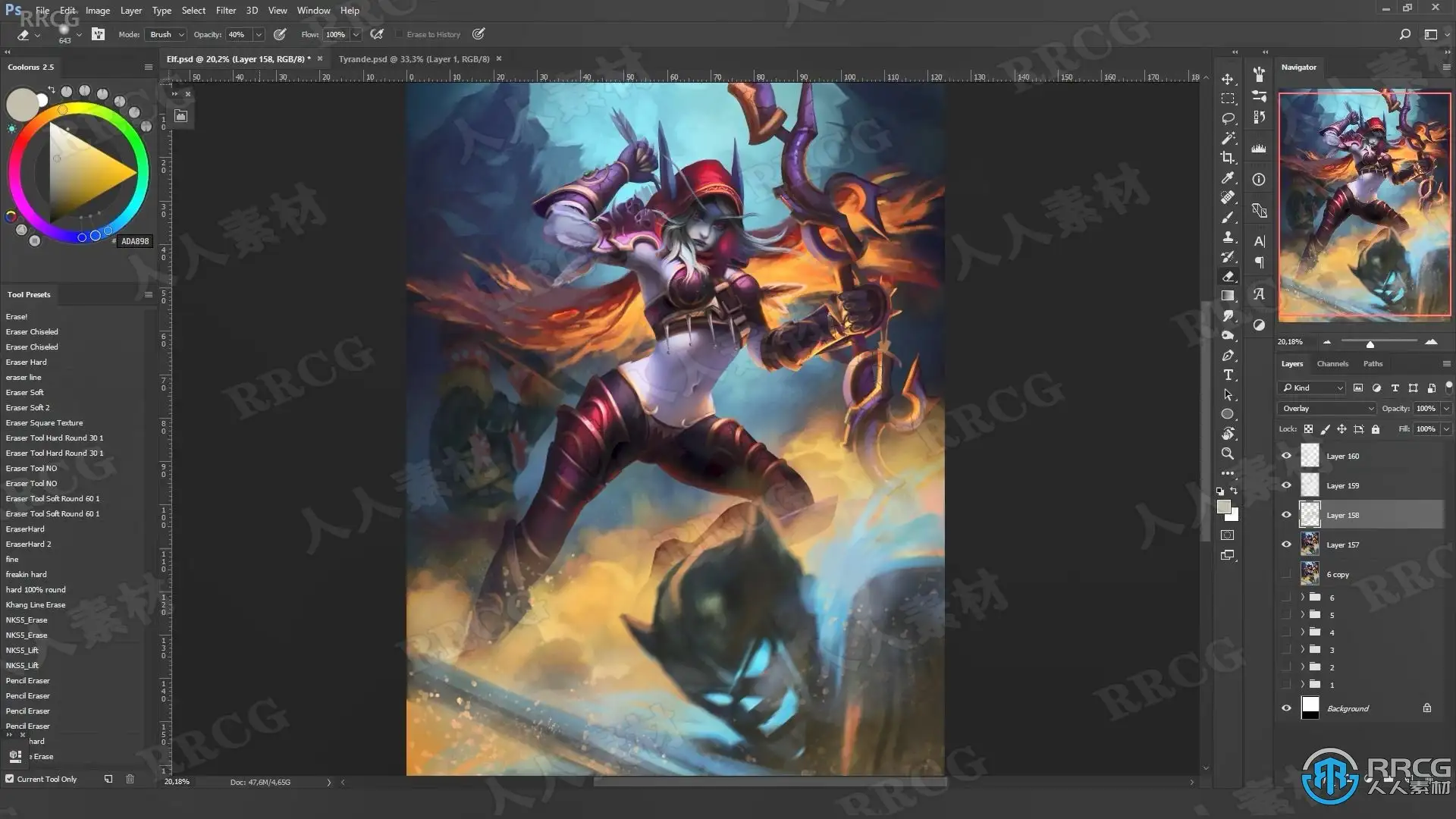Viewport: 1456px width, 819px height.
Task: Select the Healing Brush tool
Action: (x=1228, y=197)
